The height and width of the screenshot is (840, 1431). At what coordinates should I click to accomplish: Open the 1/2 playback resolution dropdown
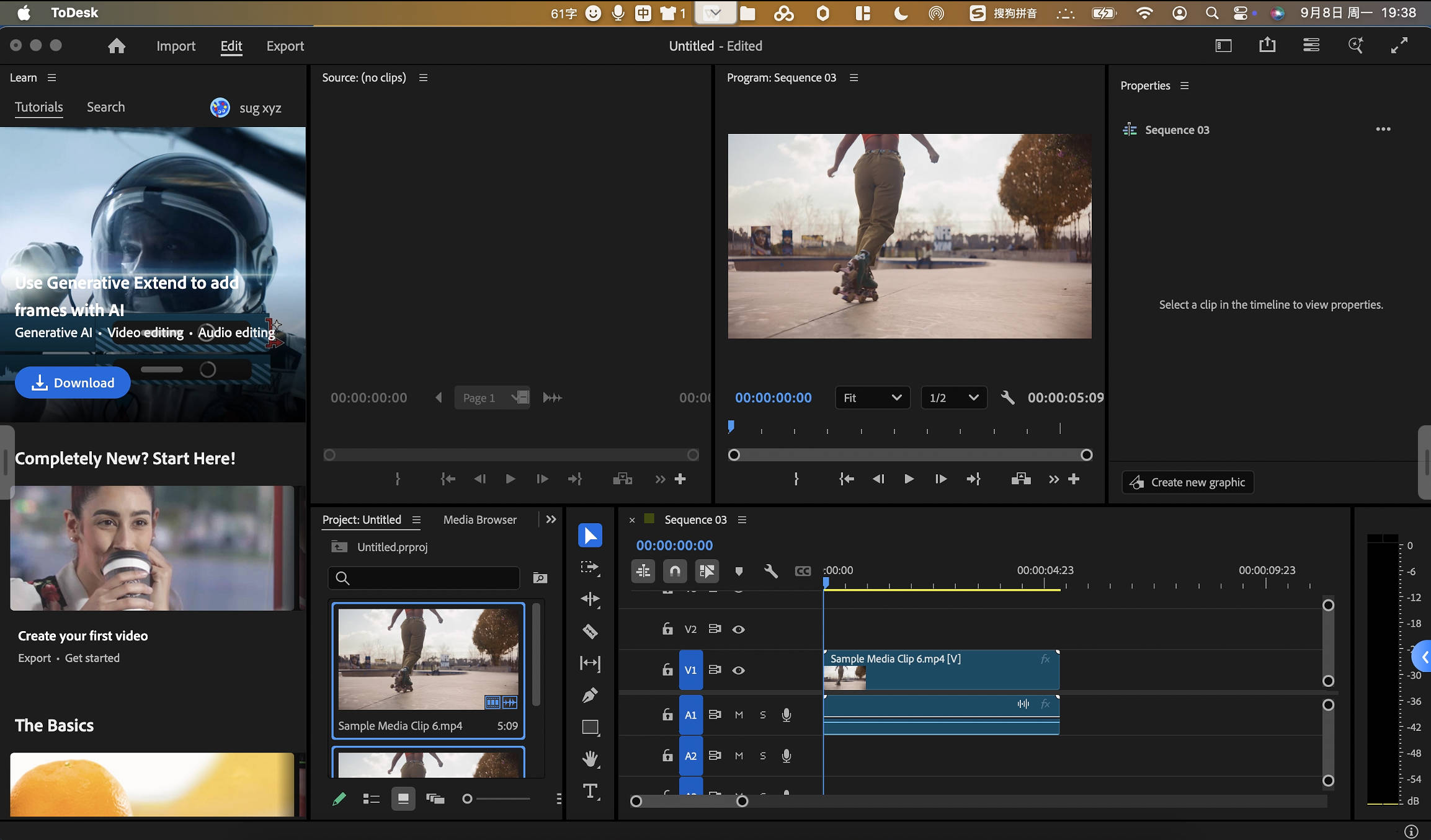953,398
